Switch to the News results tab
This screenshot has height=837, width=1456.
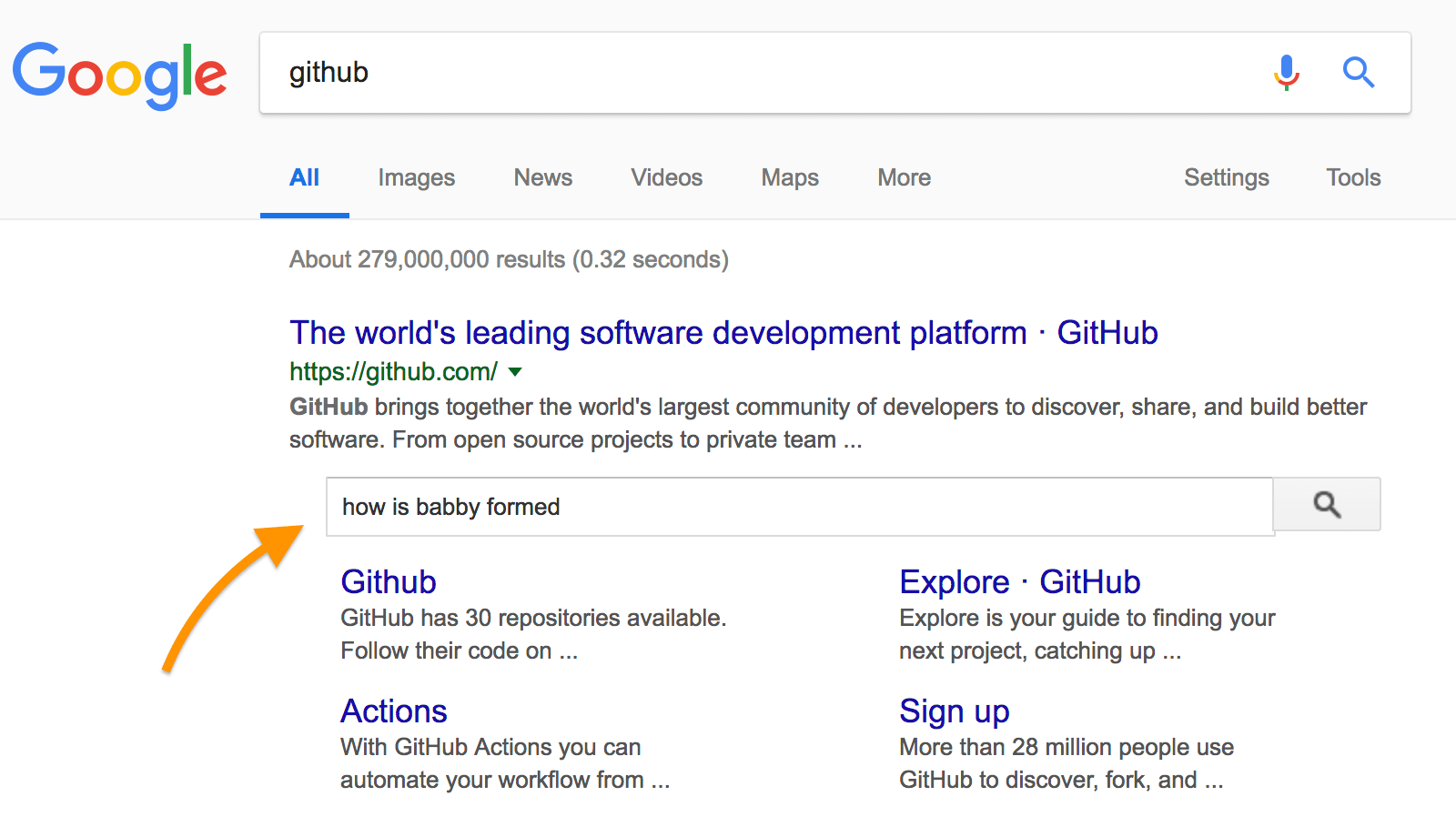coord(542,177)
